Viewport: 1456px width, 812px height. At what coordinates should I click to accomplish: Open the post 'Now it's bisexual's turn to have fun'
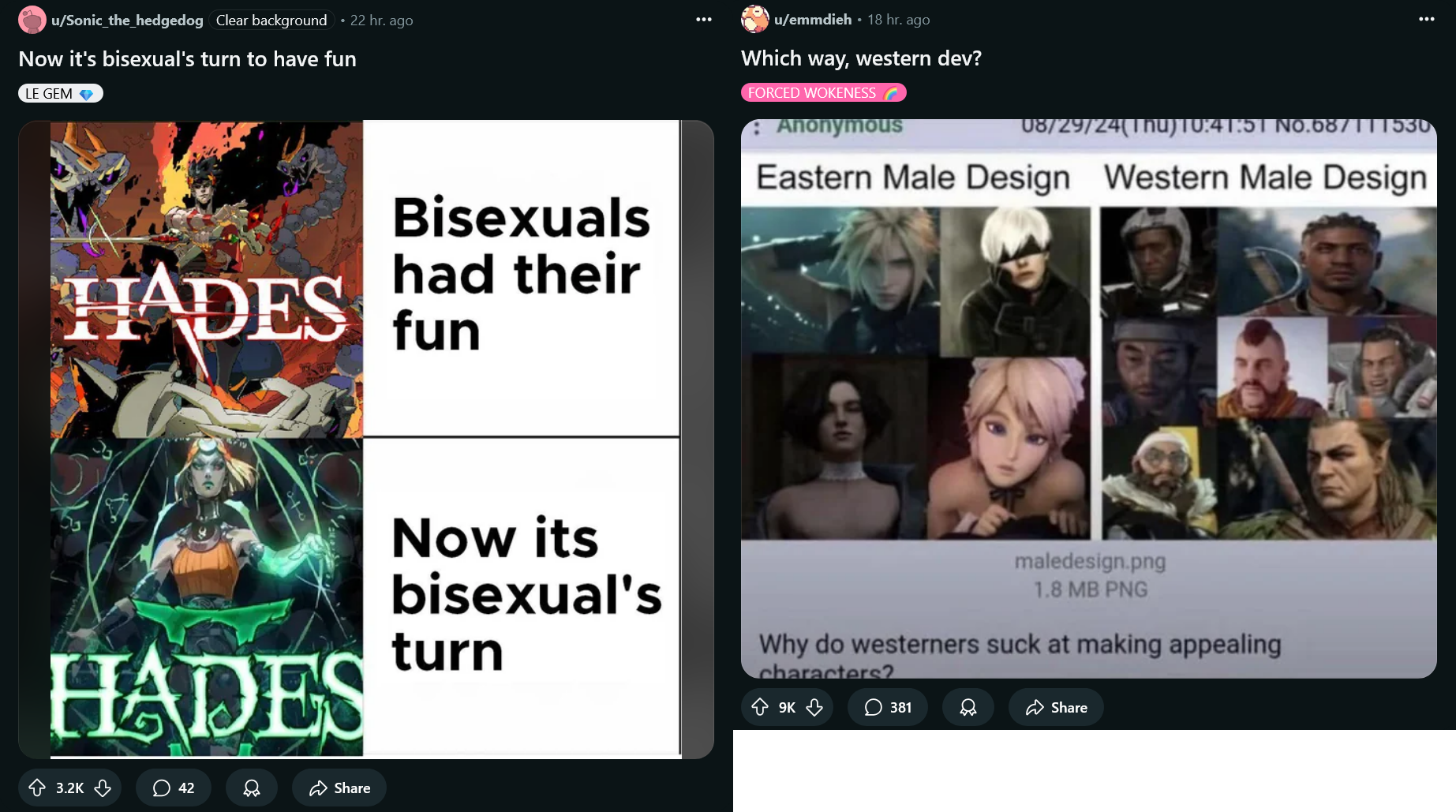(x=187, y=59)
